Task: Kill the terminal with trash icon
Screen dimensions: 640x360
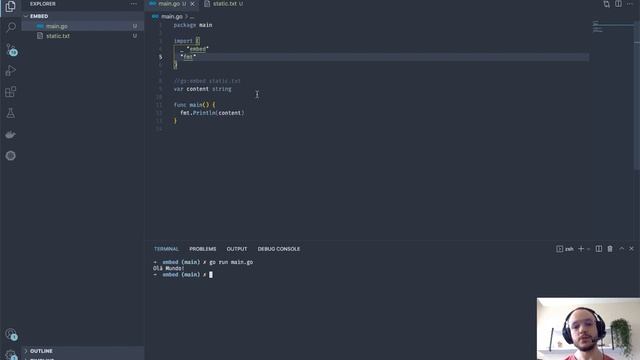Action: tap(610, 249)
